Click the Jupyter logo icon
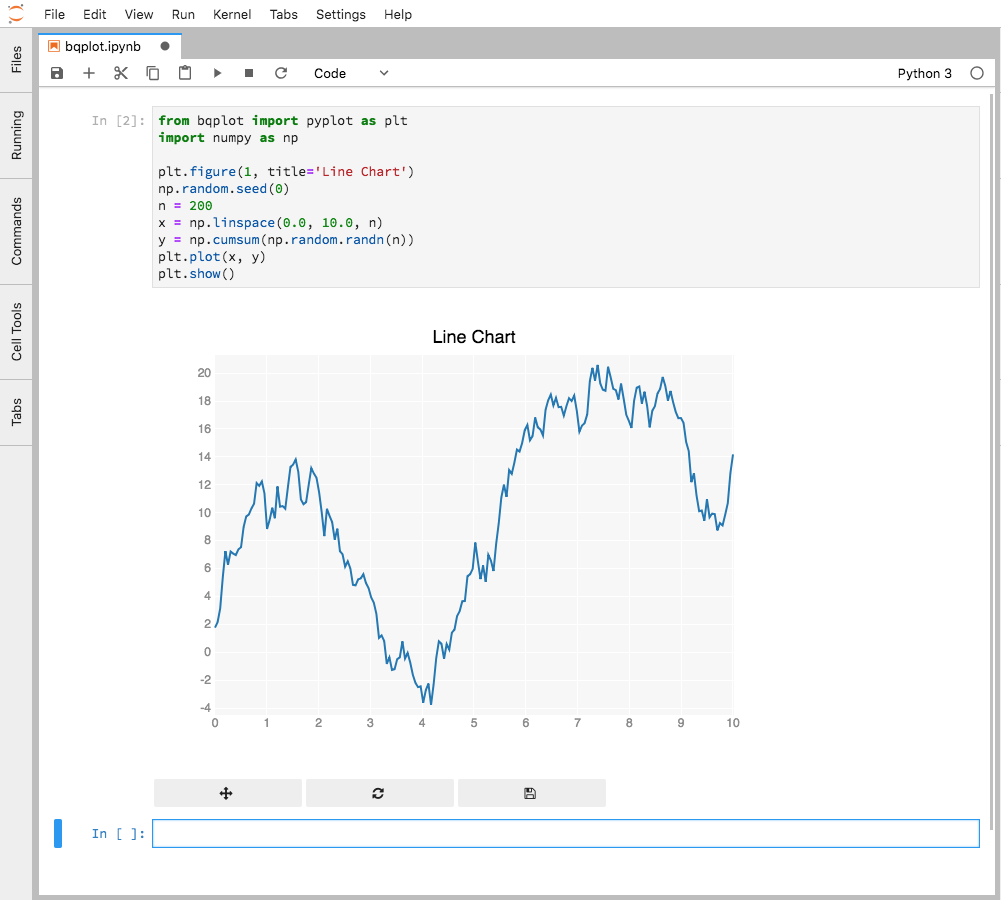The image size is (1001, 900). click(x=15, y=13)
